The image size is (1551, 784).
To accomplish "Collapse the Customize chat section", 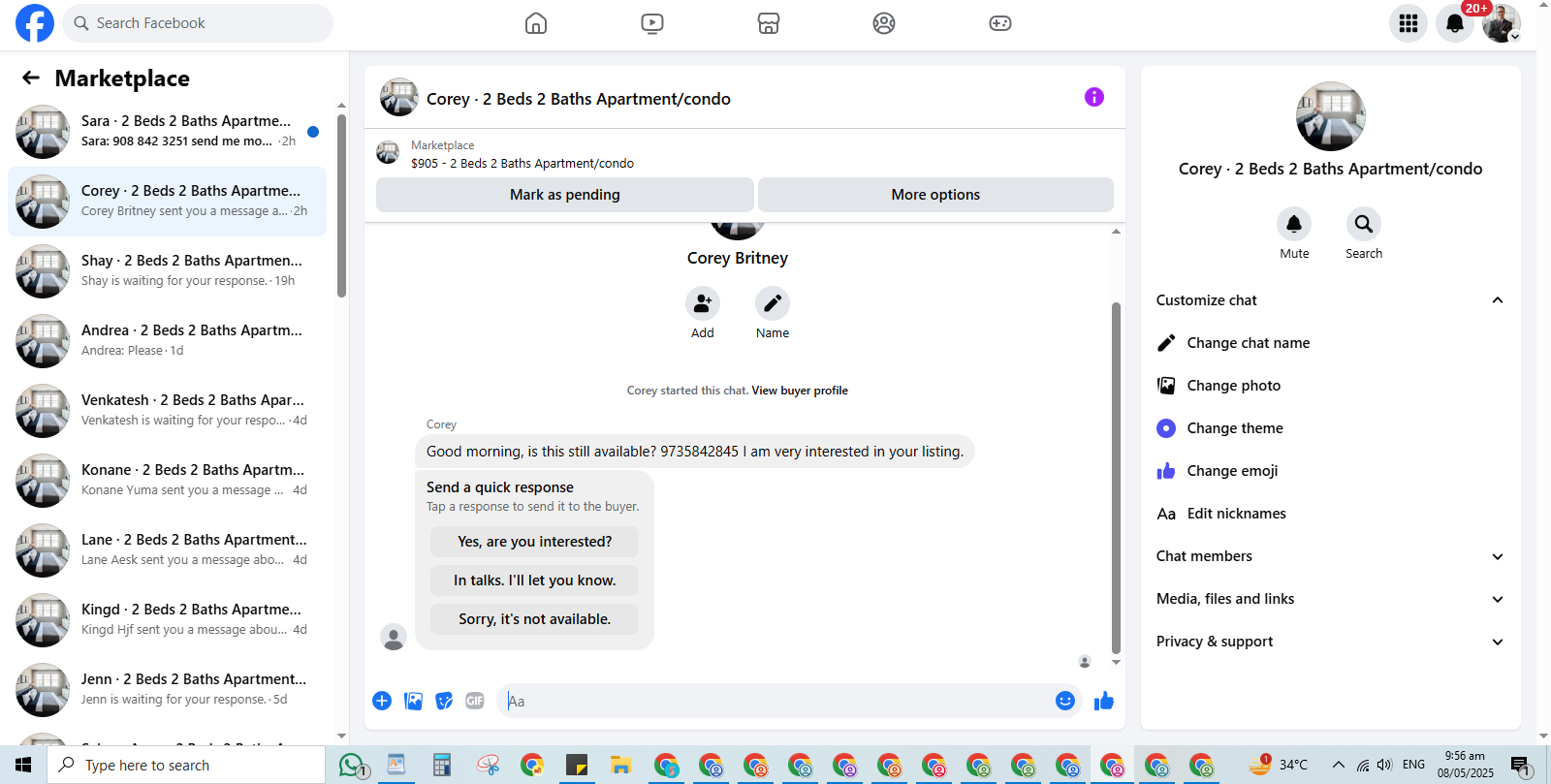I will click(x=1330, y=300).
